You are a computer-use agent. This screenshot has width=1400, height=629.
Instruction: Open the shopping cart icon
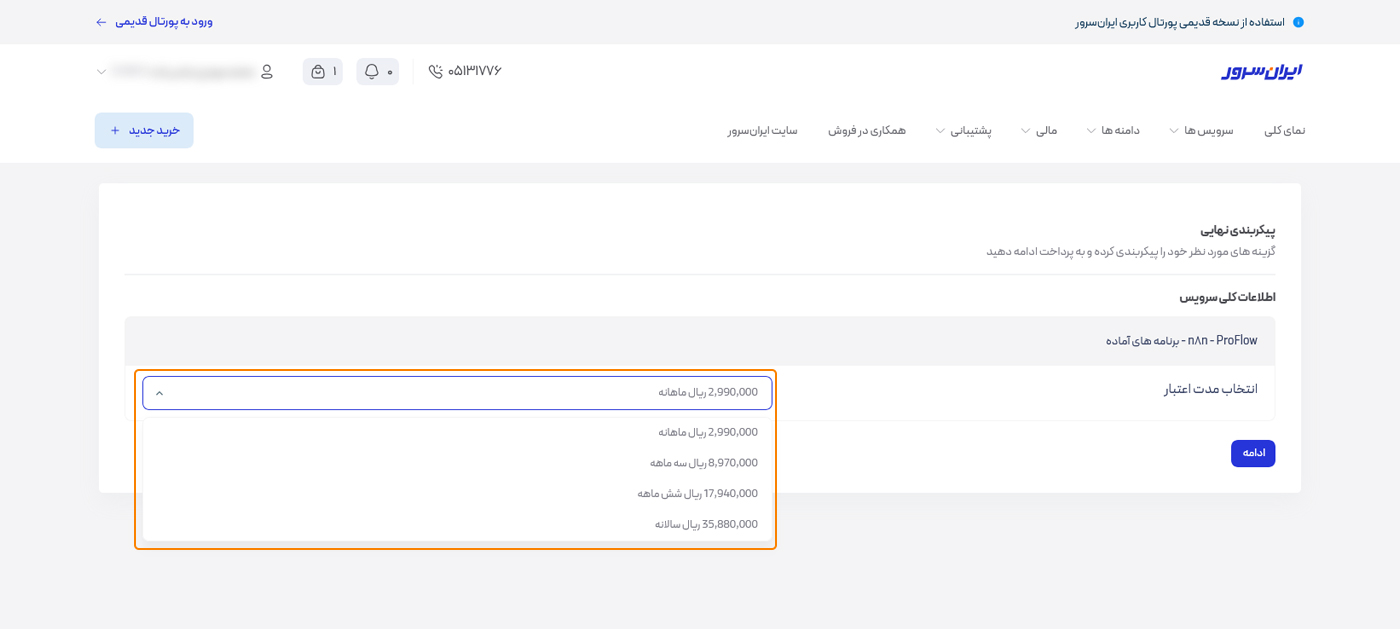[318, 72]
